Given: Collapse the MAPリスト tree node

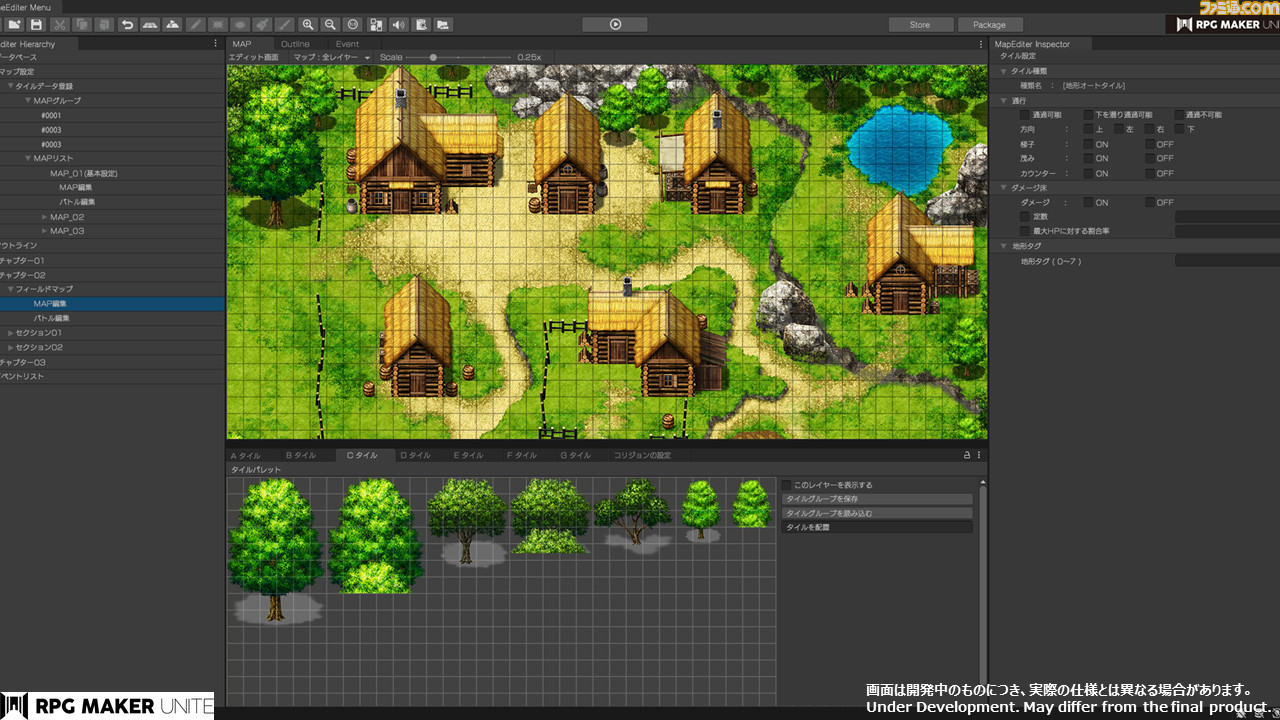Looking at the screenshot, I should pyautogui.click(x=28, y=159).
